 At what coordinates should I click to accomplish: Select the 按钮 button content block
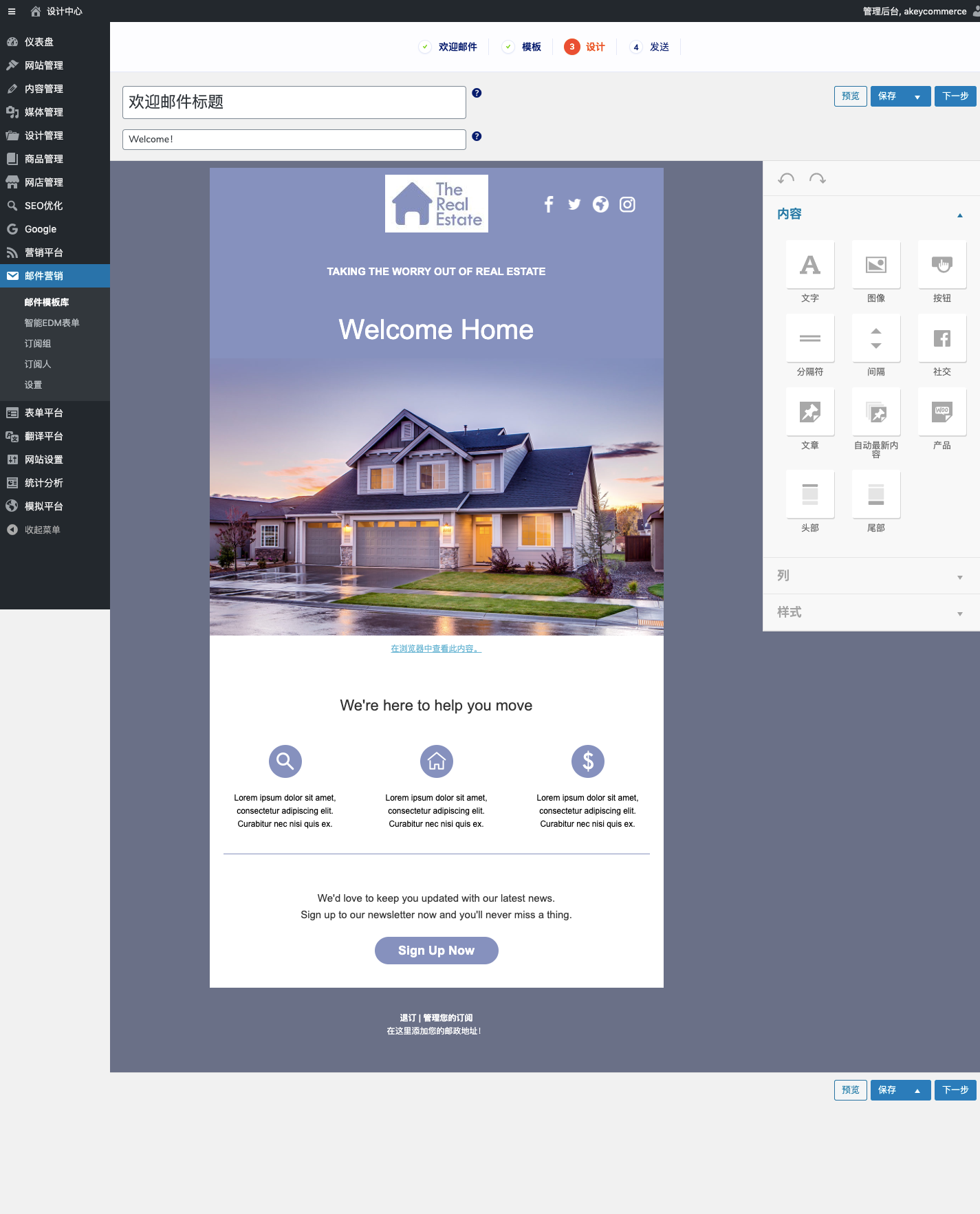tap(942, 265)
